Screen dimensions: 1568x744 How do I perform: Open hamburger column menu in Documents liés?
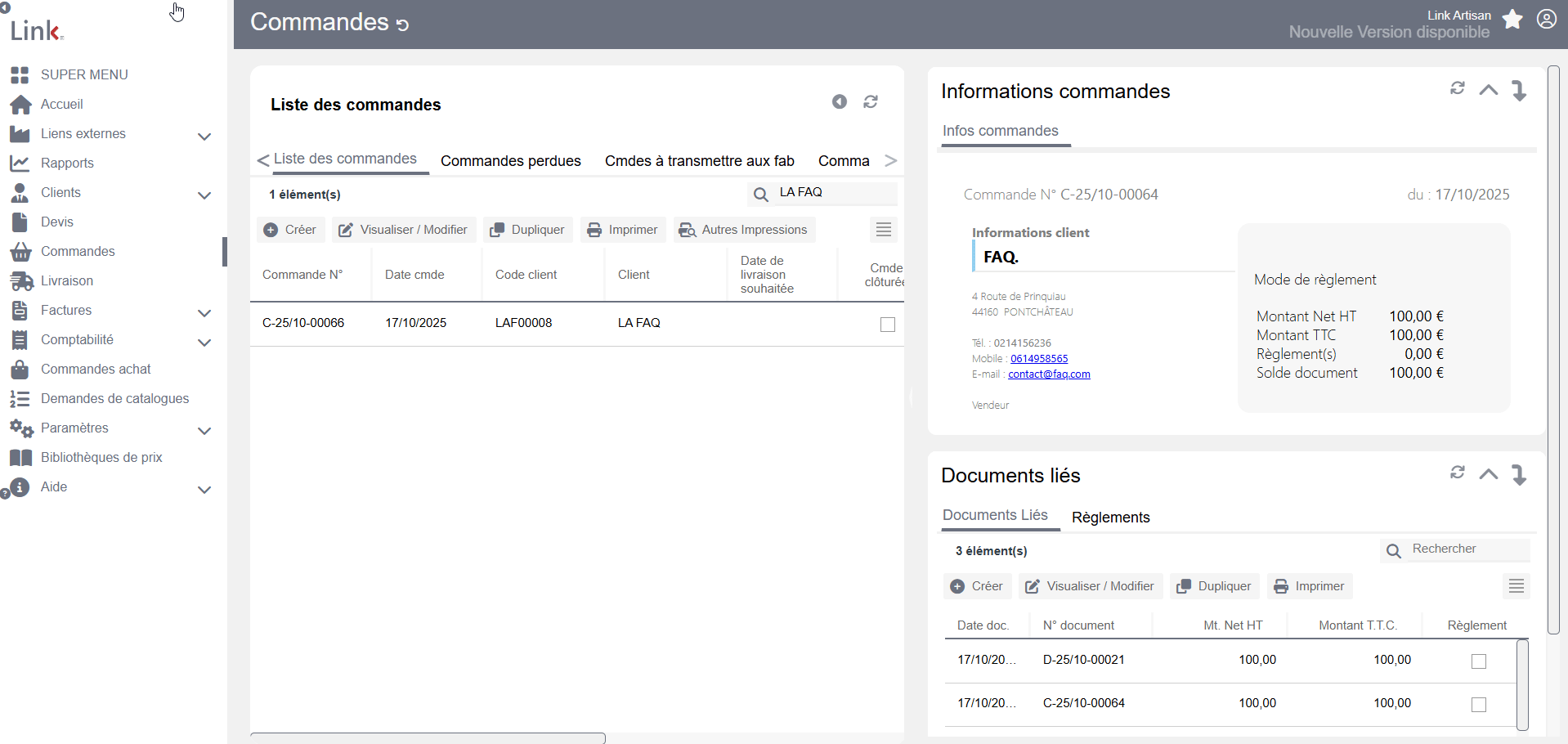pos(1516,586)
